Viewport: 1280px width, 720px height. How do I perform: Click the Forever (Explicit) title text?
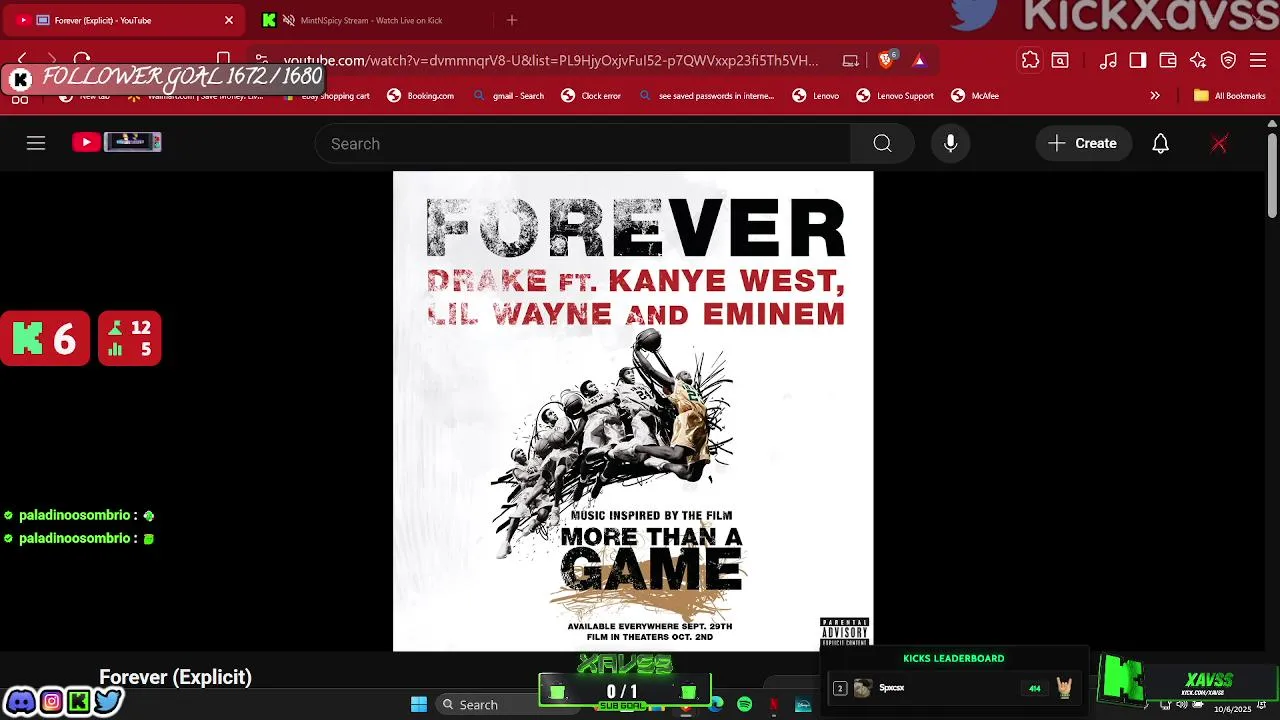175,677
